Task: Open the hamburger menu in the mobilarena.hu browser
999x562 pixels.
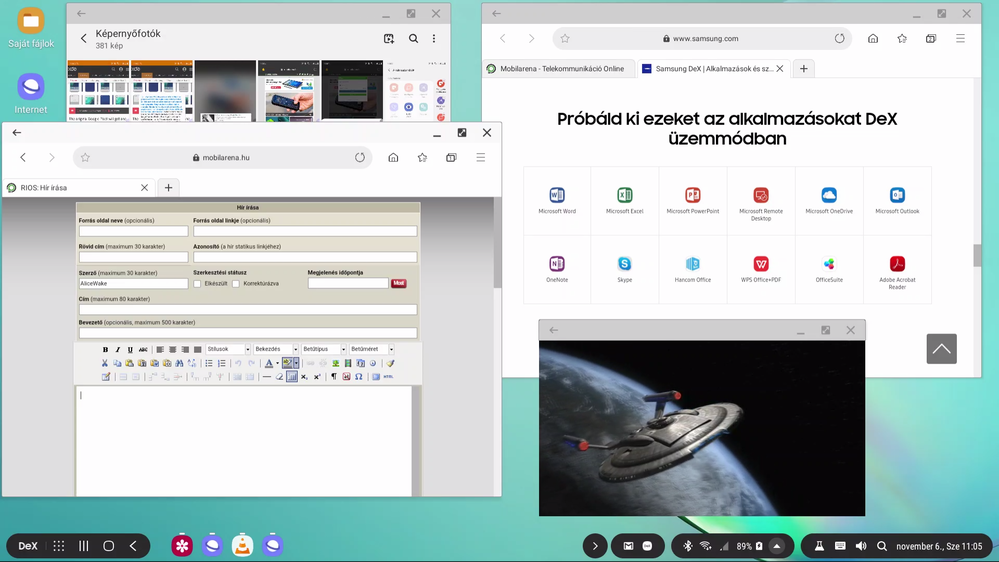Action: click(480, 157)
